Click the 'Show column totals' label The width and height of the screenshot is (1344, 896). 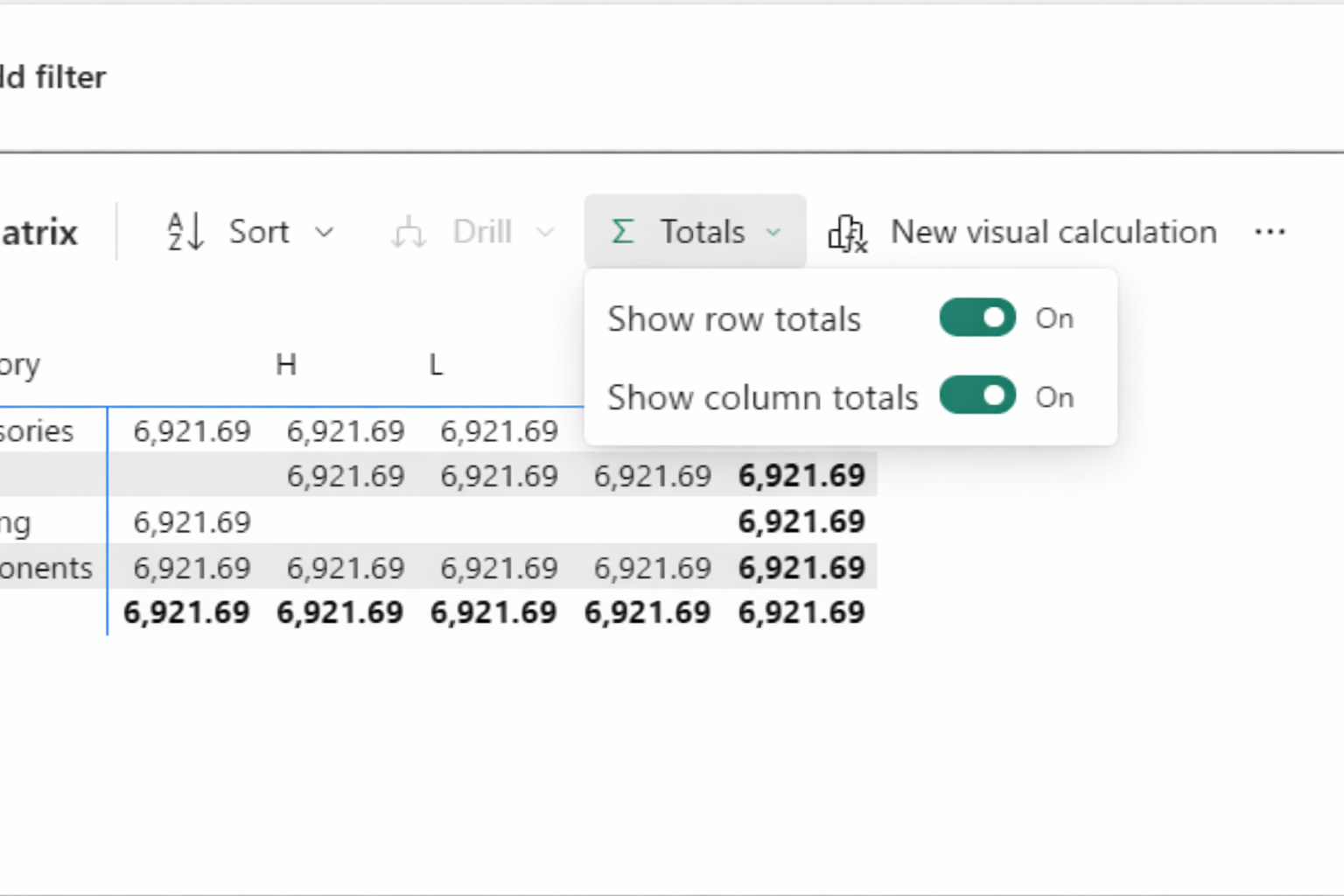tap(763, 397)
